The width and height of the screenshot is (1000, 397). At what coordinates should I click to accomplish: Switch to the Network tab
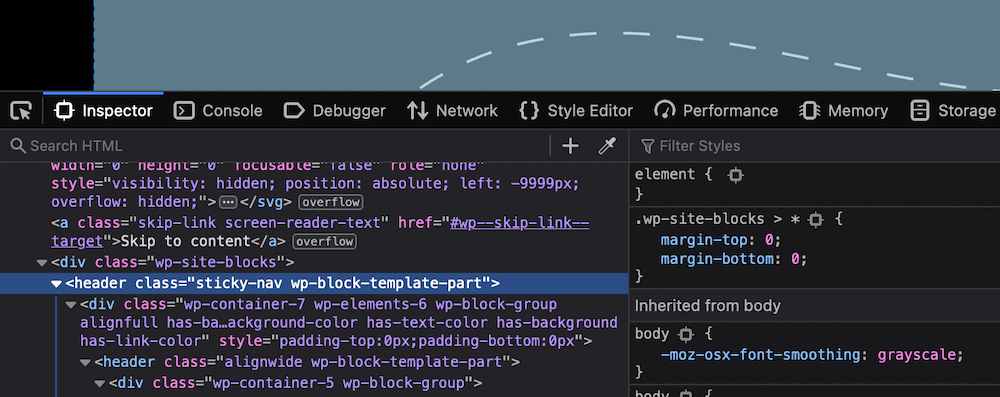tap(453, 111)
